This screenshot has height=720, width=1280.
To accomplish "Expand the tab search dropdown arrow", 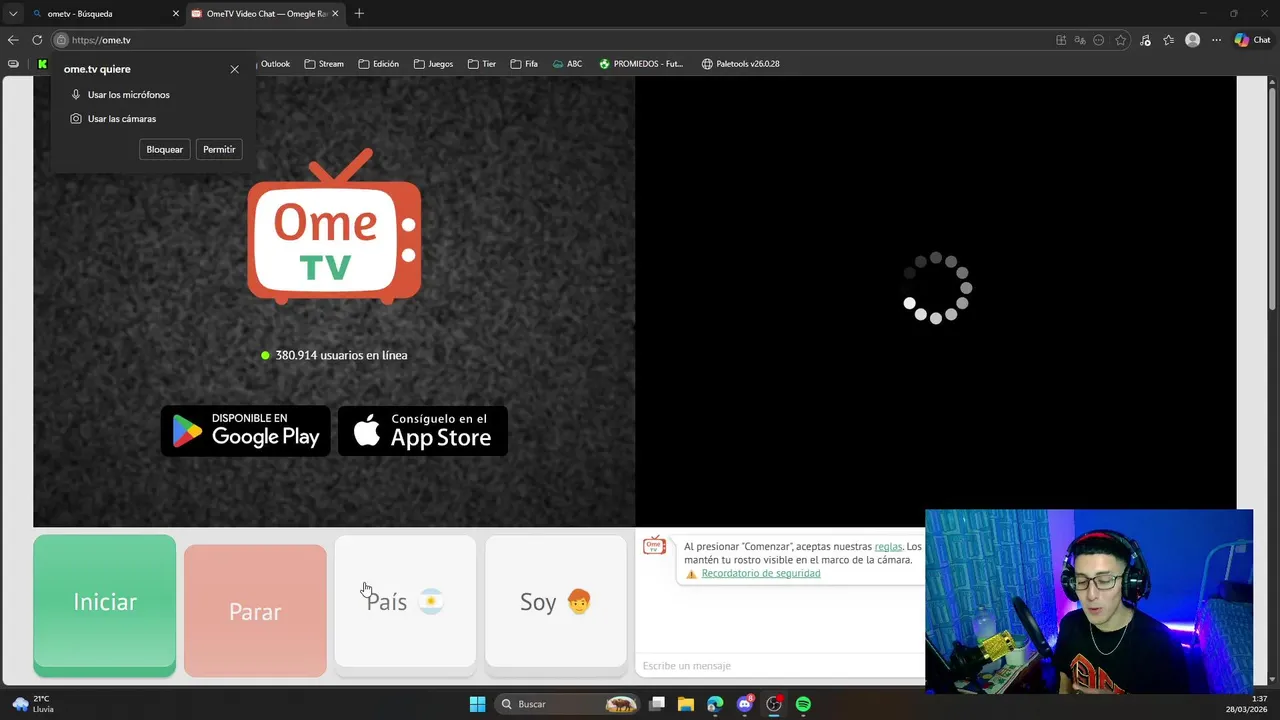I will point(12,13).
